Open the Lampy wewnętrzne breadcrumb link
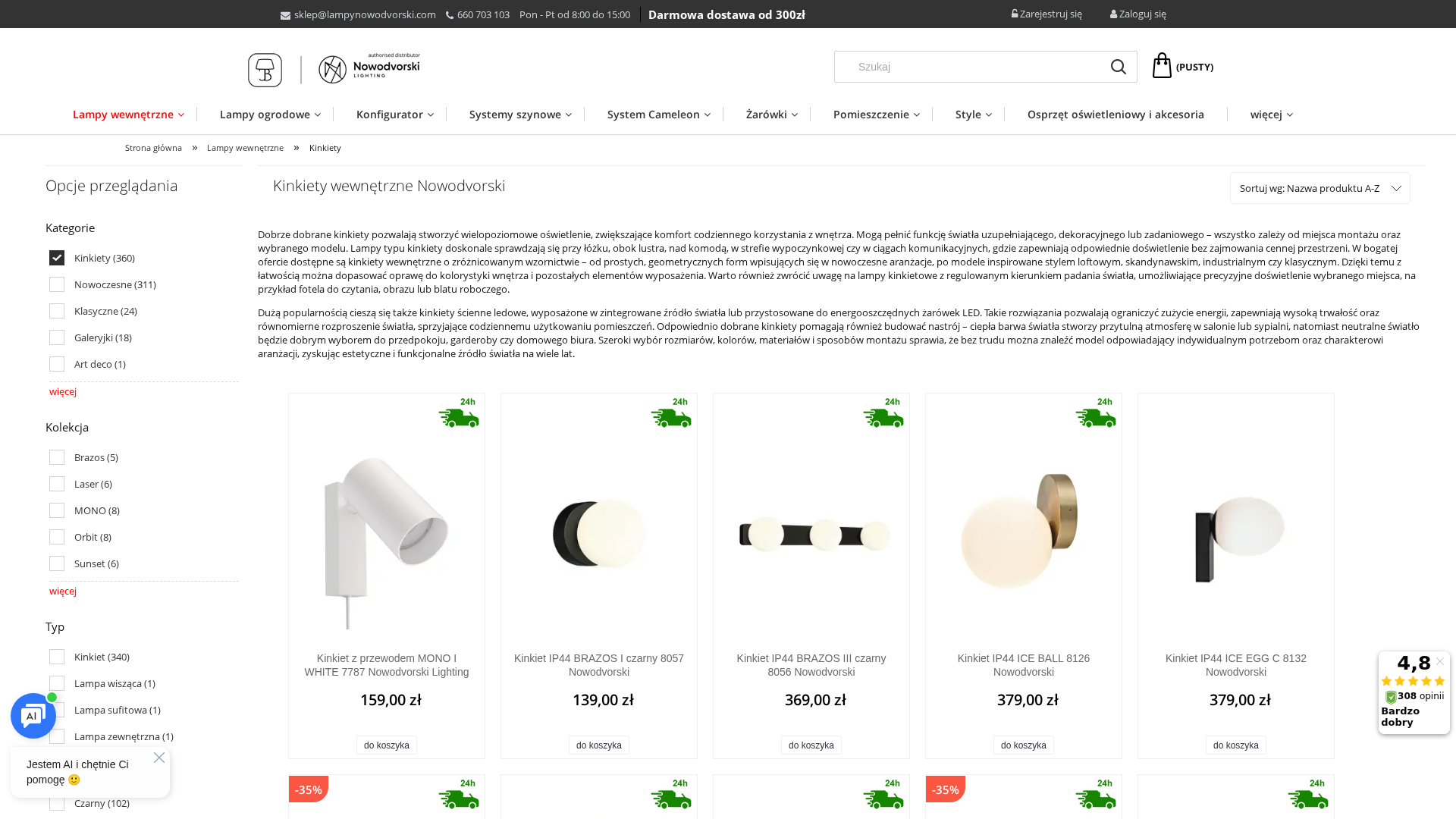Image resolution: width=1456 pixels, height=819 pixels. coord(245,148)
